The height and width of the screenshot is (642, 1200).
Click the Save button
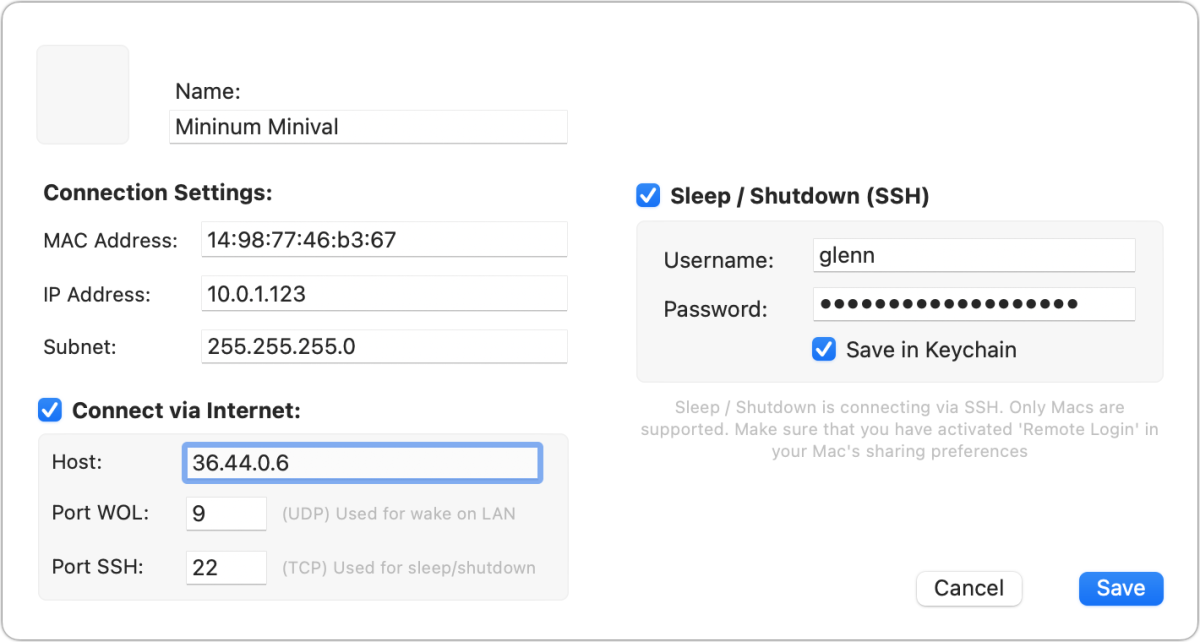coord(1121,589)
